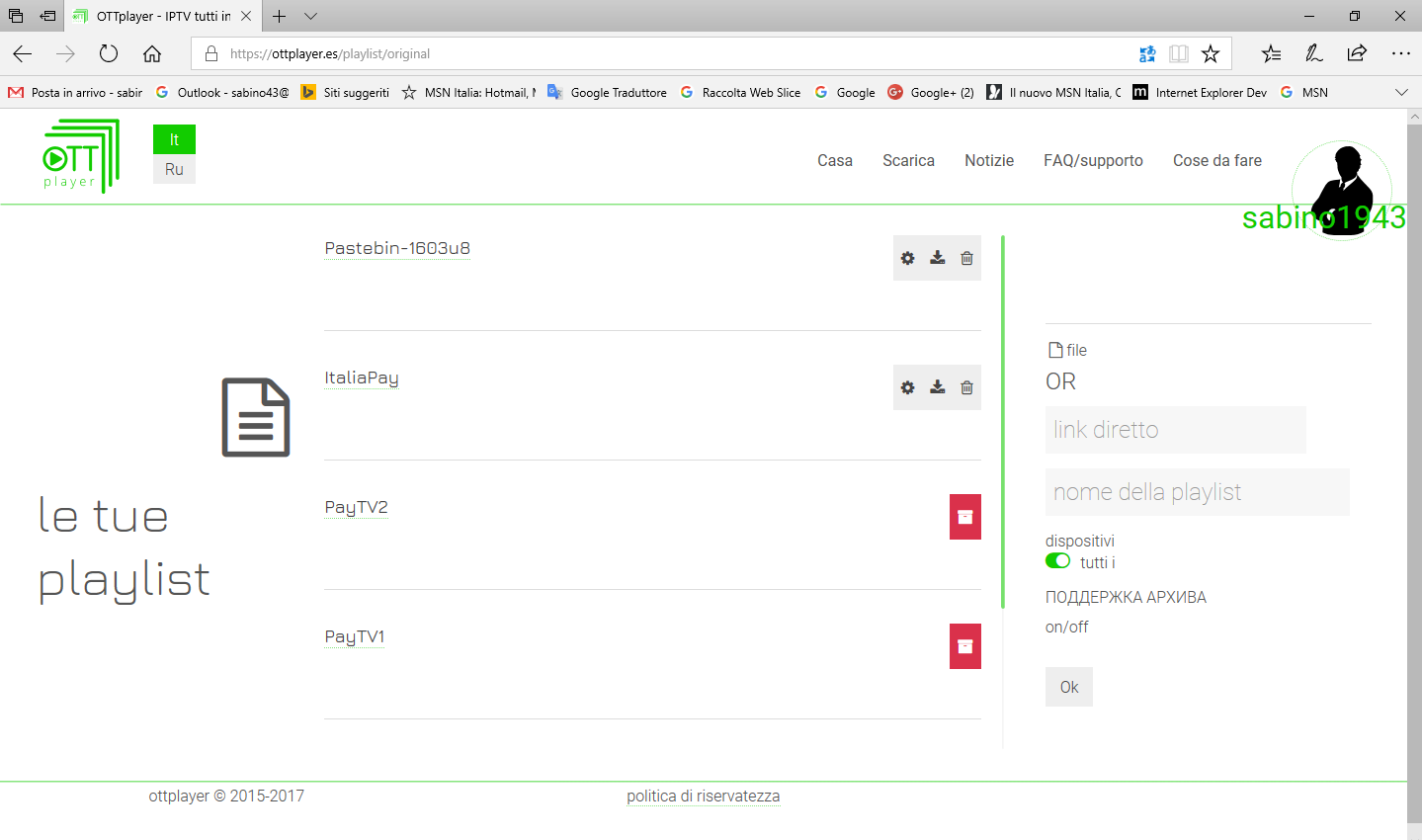Image resolution: width=1422 pixels, height=840 pixels.
Task: Download the ItaliaPay playlist
Action: [937, 387]
